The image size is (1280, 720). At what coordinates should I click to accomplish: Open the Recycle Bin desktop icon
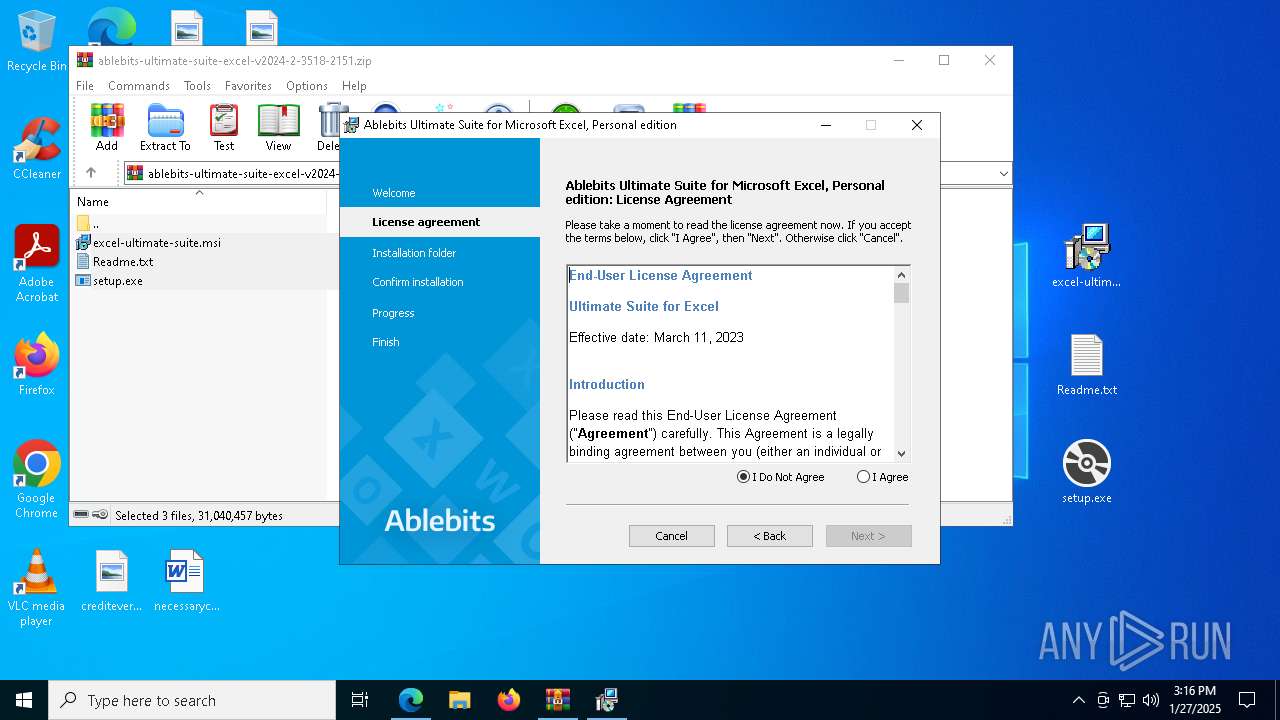[x=36, y=42]
